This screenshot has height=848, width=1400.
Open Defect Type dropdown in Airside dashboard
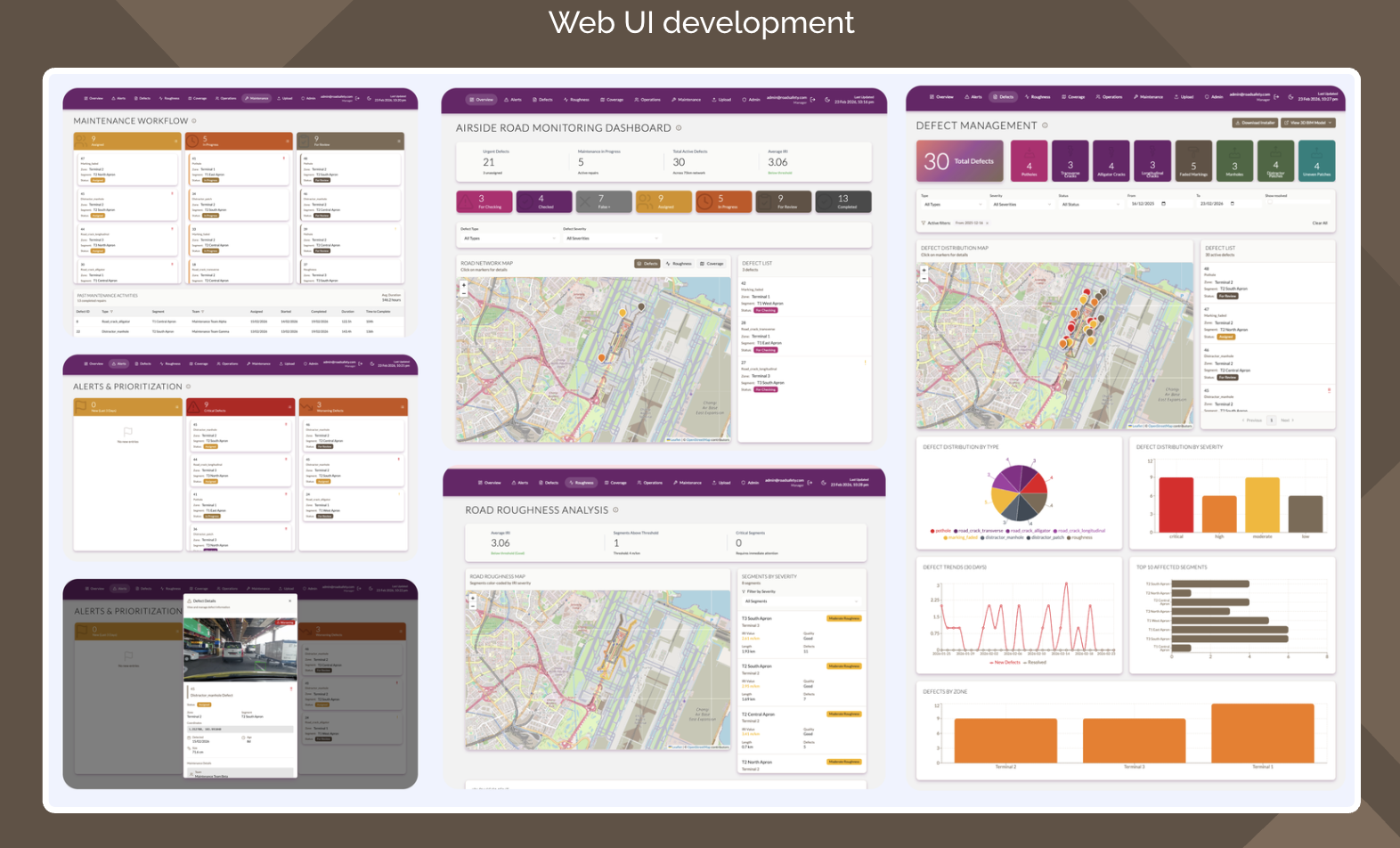pyautogui.click(x=509, y=238)
